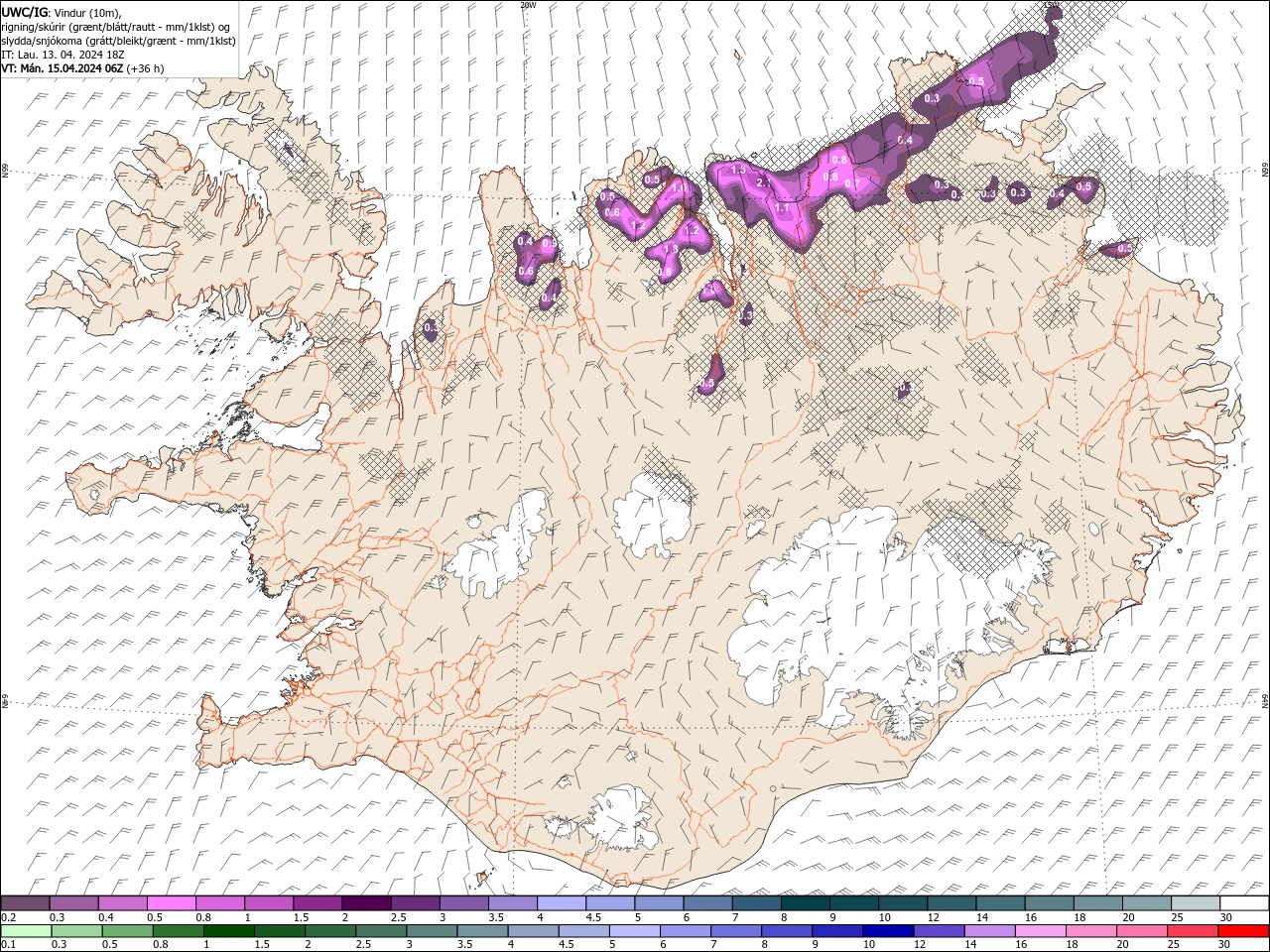Pick the pale green 0.1 rain scale swatch
1270x952 pixels.
click(26, 930)
